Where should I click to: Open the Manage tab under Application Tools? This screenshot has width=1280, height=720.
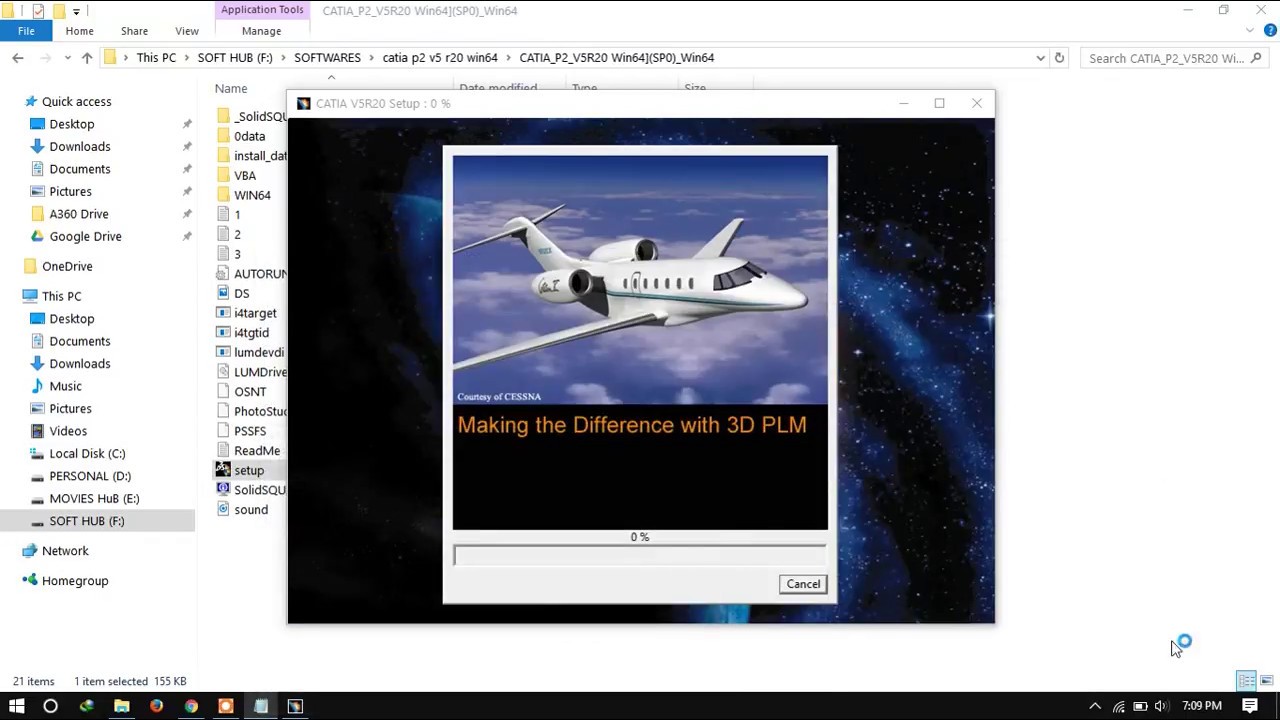(x=261, y=31)
